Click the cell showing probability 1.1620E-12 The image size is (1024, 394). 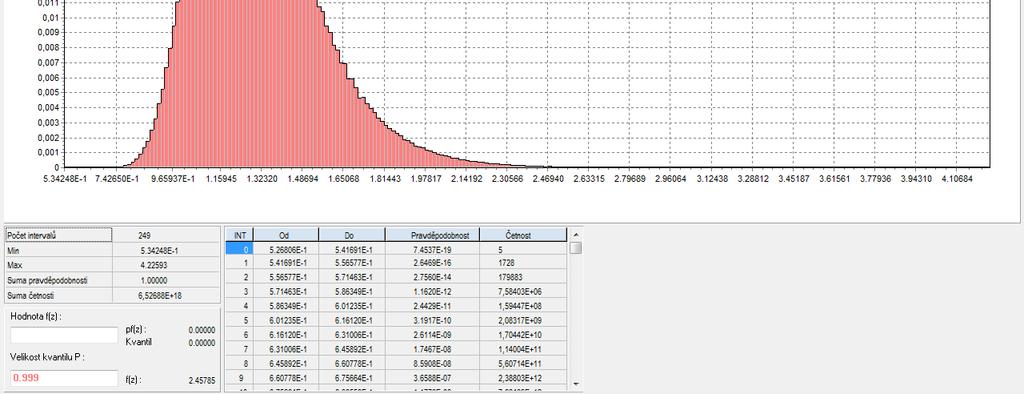coord(432,291)
